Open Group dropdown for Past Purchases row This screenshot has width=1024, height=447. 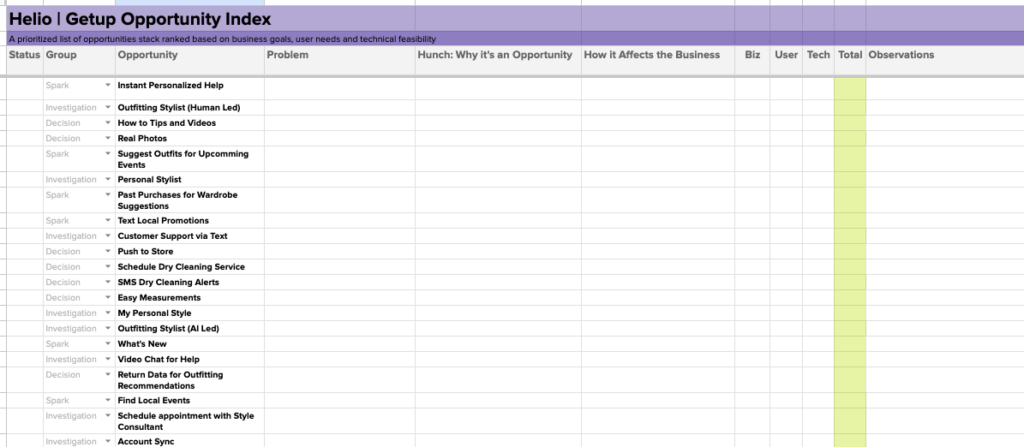(108, 195)
